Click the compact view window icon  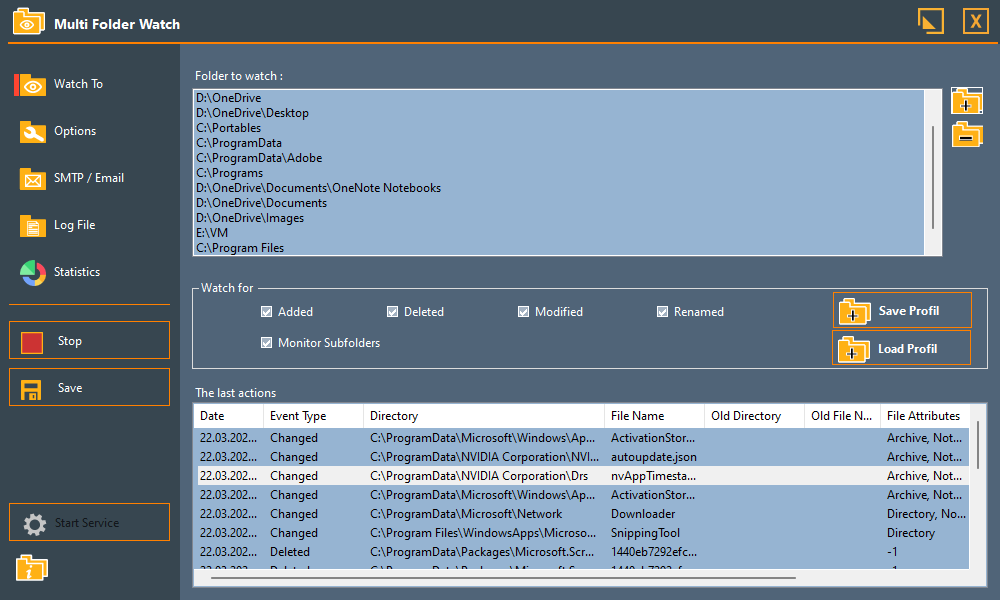(x=930, y=21)
